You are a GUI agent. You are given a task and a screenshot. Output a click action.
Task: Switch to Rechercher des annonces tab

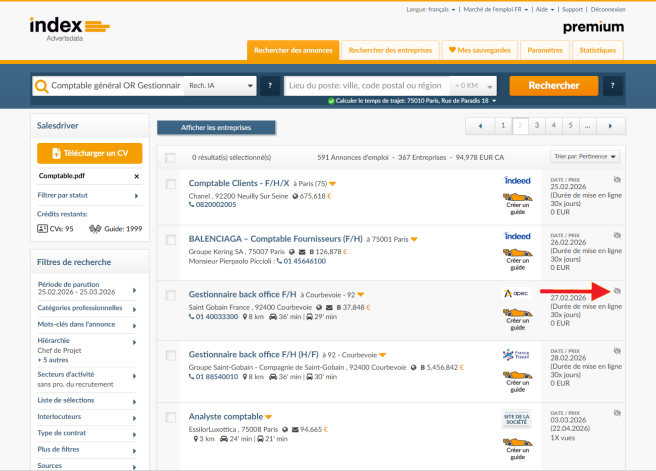(293, 50)
